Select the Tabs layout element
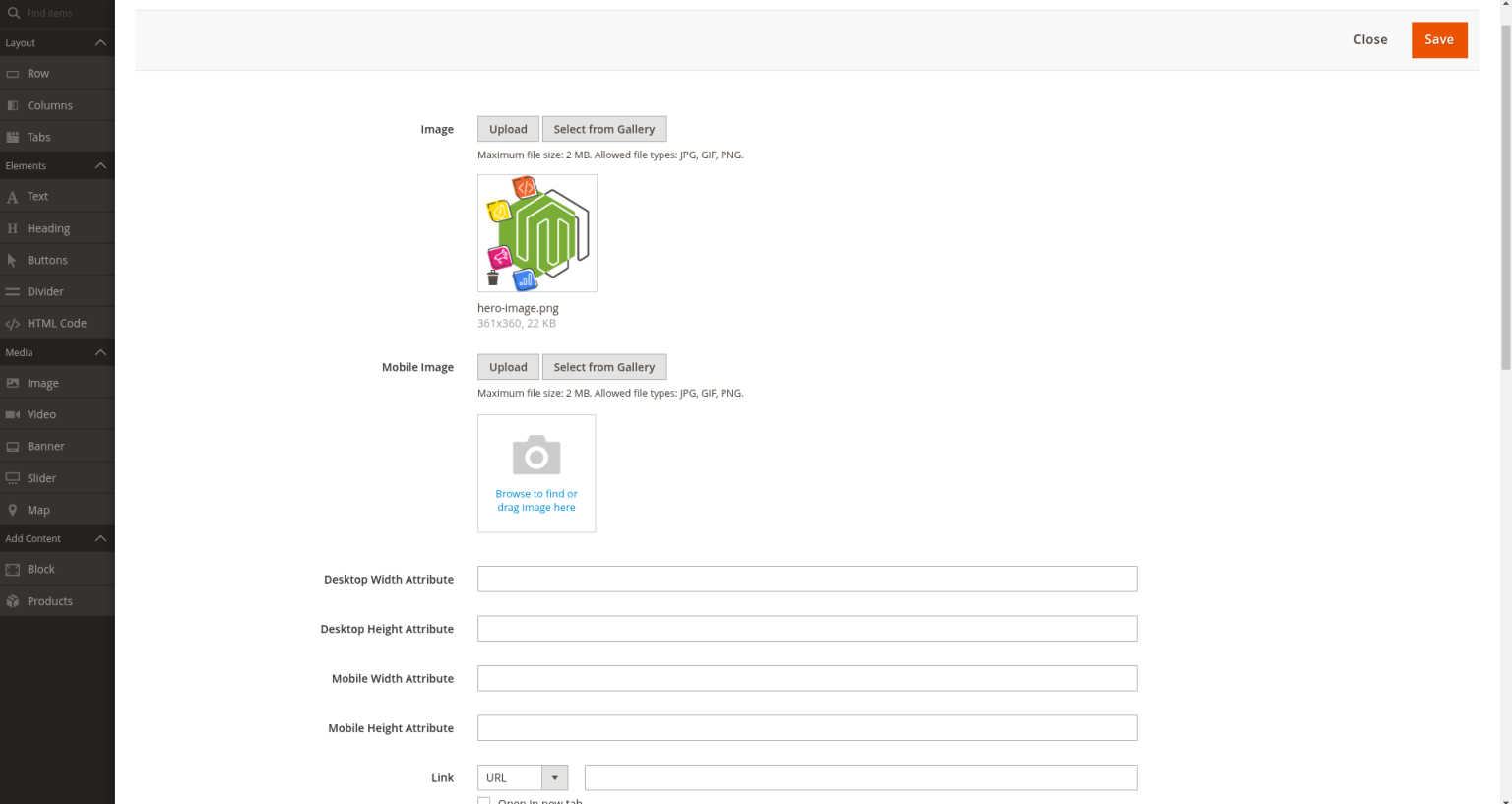The image size is (1512, 804). pos(37,136)
